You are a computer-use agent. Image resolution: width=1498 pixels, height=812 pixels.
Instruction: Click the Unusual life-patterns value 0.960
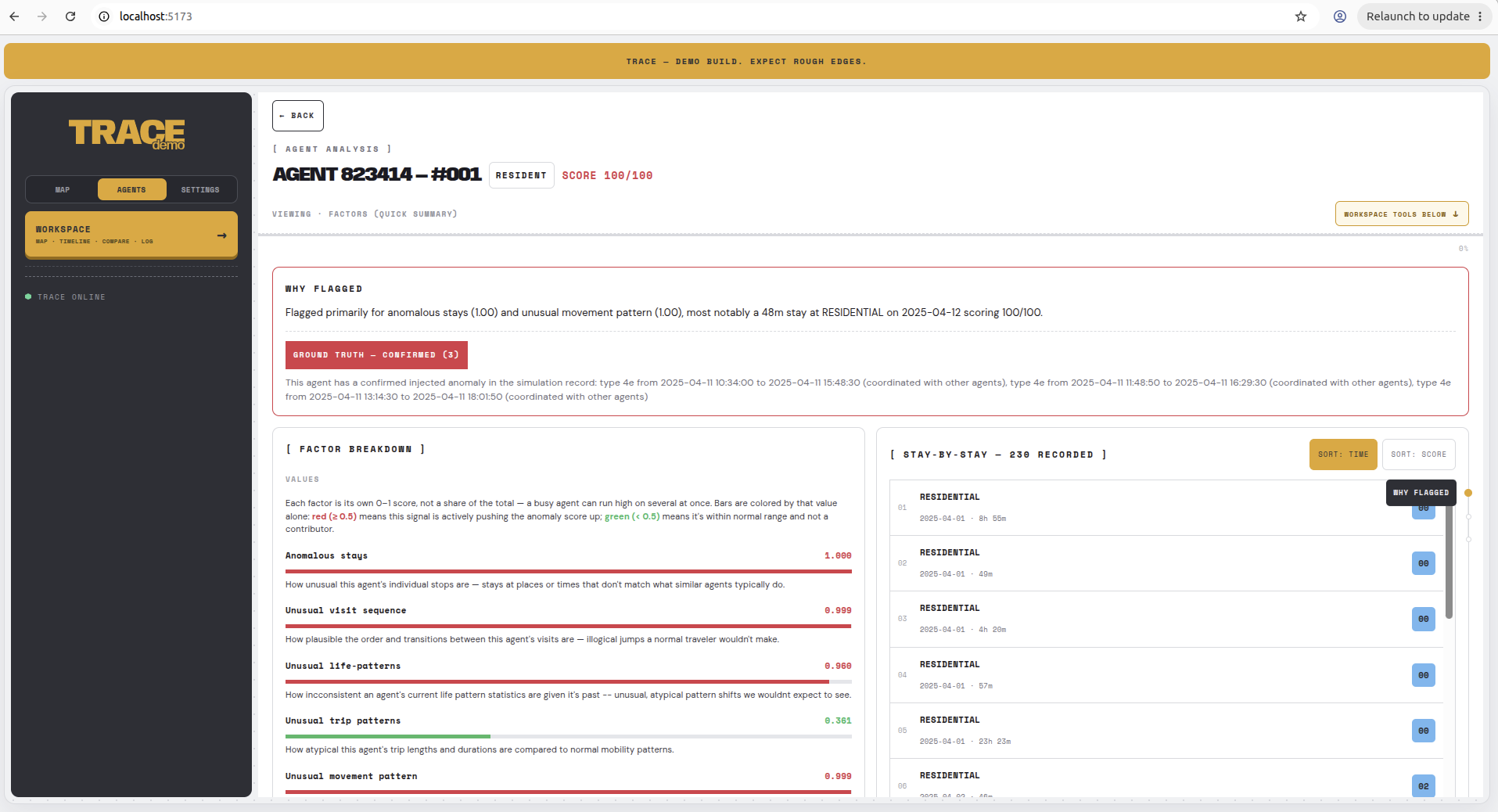838,666
